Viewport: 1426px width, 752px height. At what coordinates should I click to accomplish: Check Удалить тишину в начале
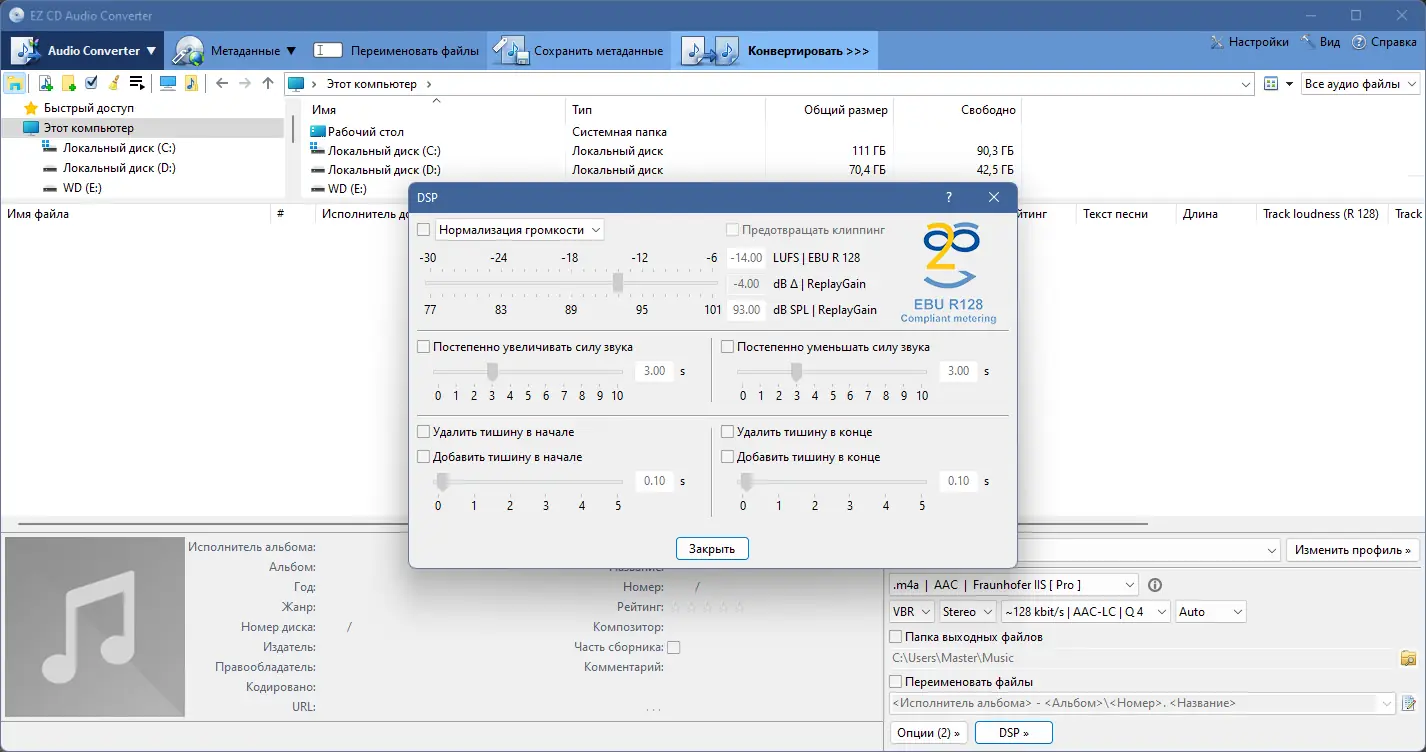[423, 431]
